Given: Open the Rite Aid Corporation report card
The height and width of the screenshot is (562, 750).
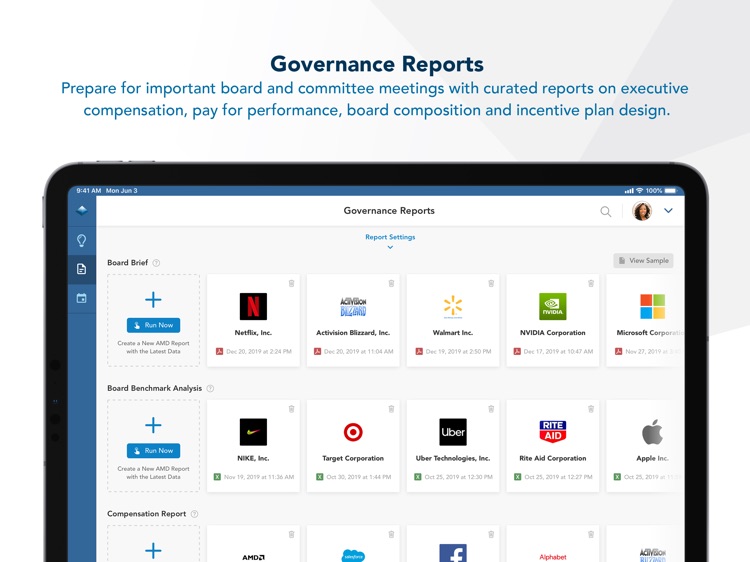Looking at the screenshot, I should click(x=553, y=446).
